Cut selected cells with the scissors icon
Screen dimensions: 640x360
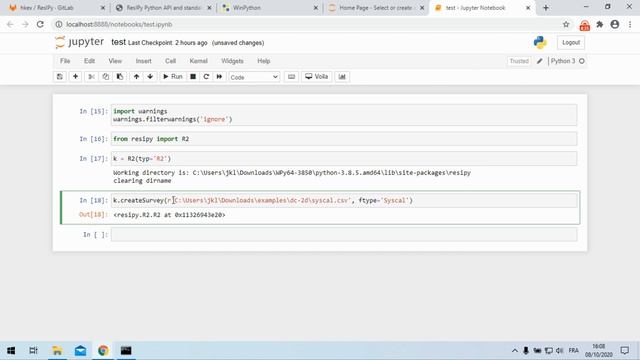pos(91,77)
